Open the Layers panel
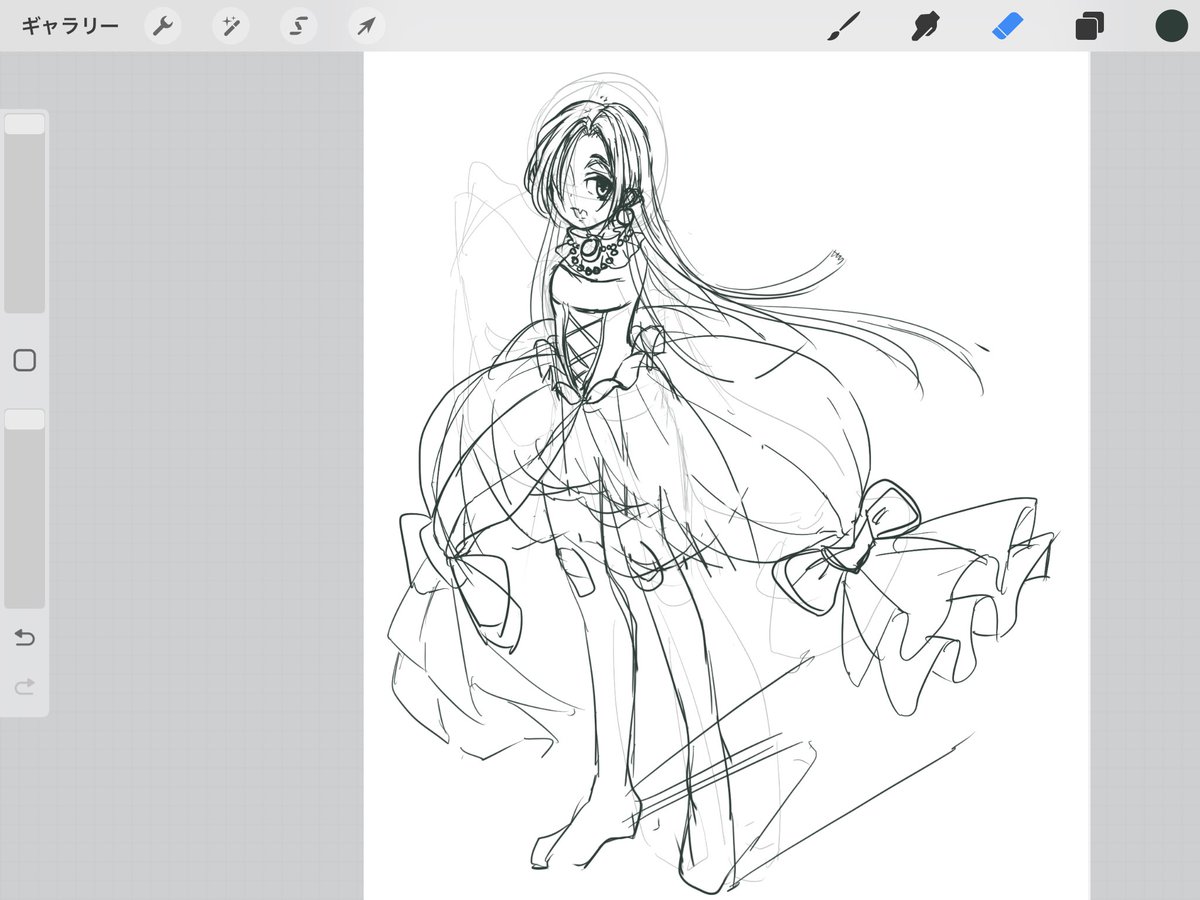Screen dimensions: 1200x900 pos(1089,26)
